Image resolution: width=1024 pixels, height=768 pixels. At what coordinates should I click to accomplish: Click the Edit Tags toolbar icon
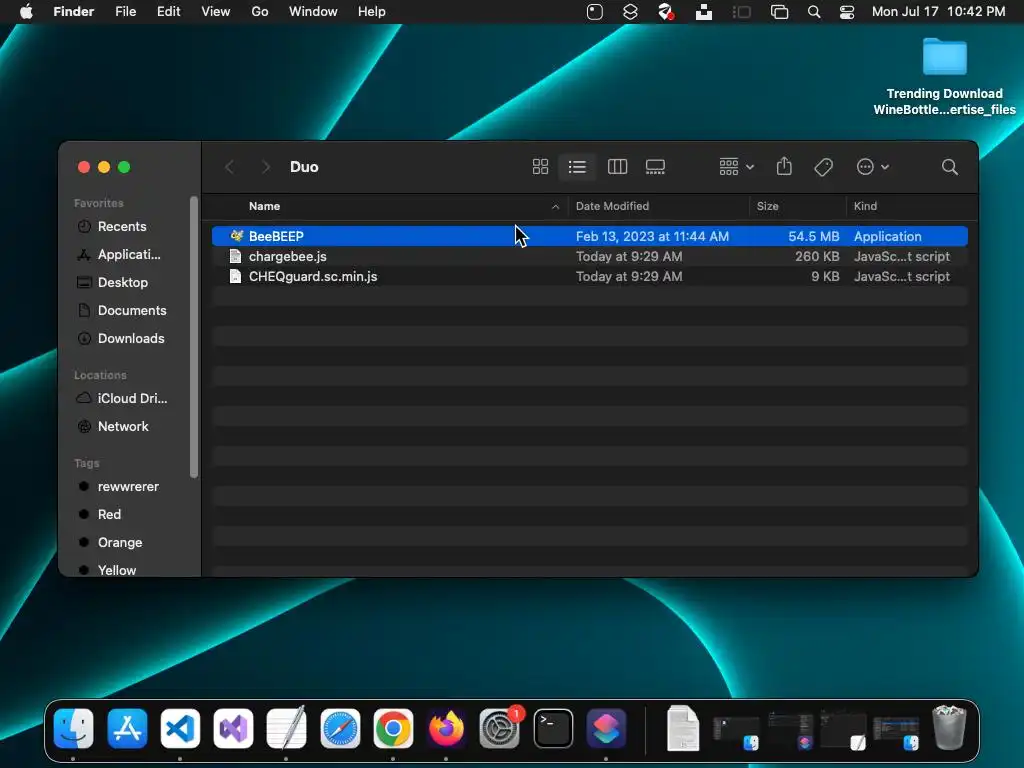click(x=824, y=167)
